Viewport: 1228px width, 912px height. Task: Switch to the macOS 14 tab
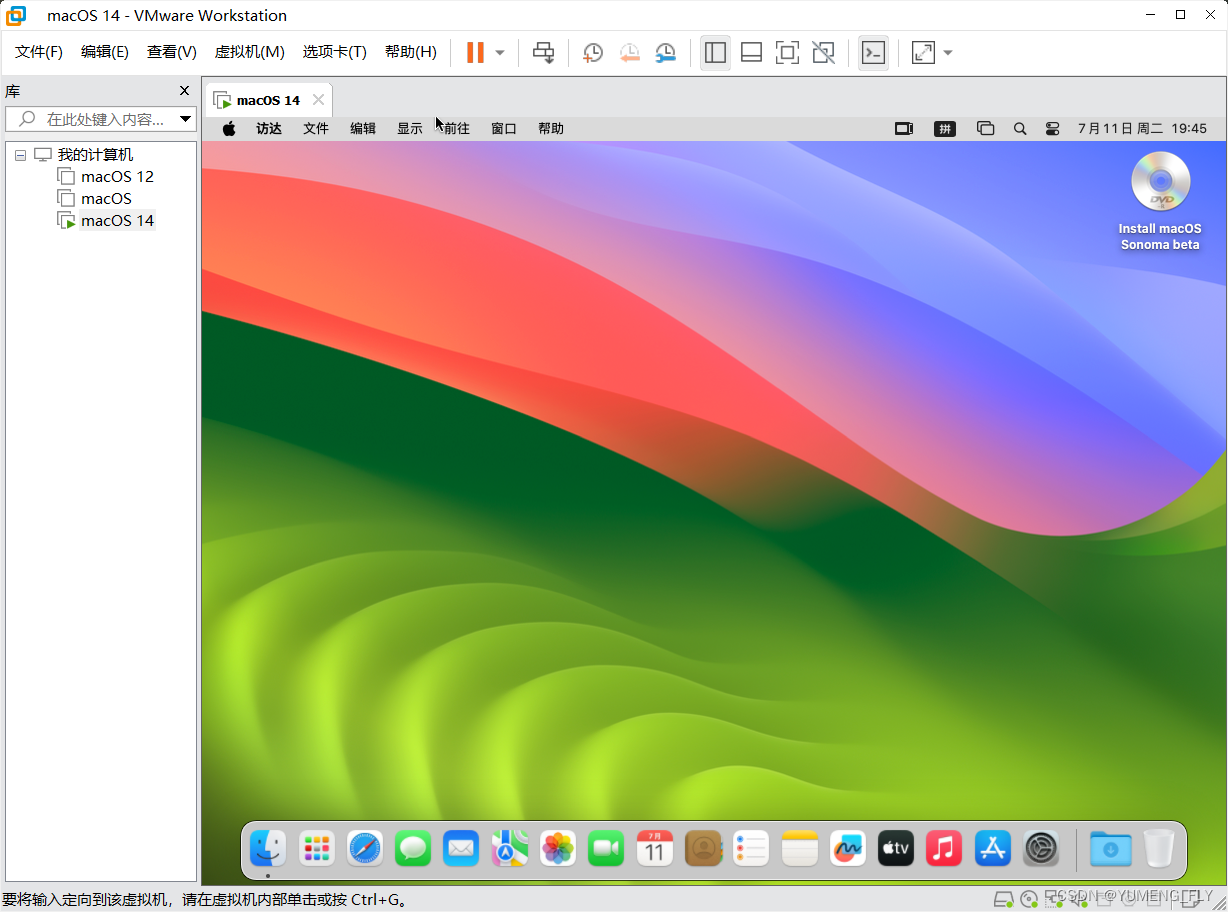[267, 99]
